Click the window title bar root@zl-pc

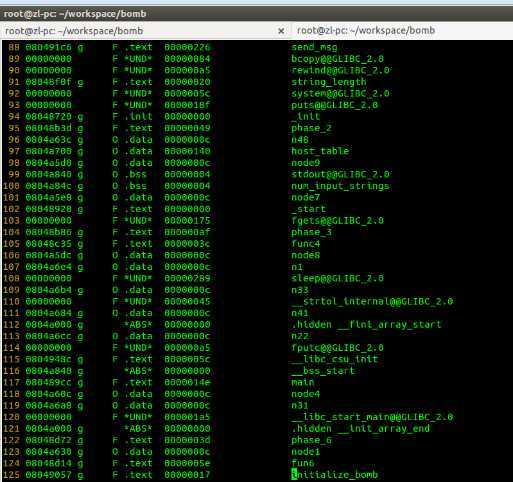[x=75, y=14]
